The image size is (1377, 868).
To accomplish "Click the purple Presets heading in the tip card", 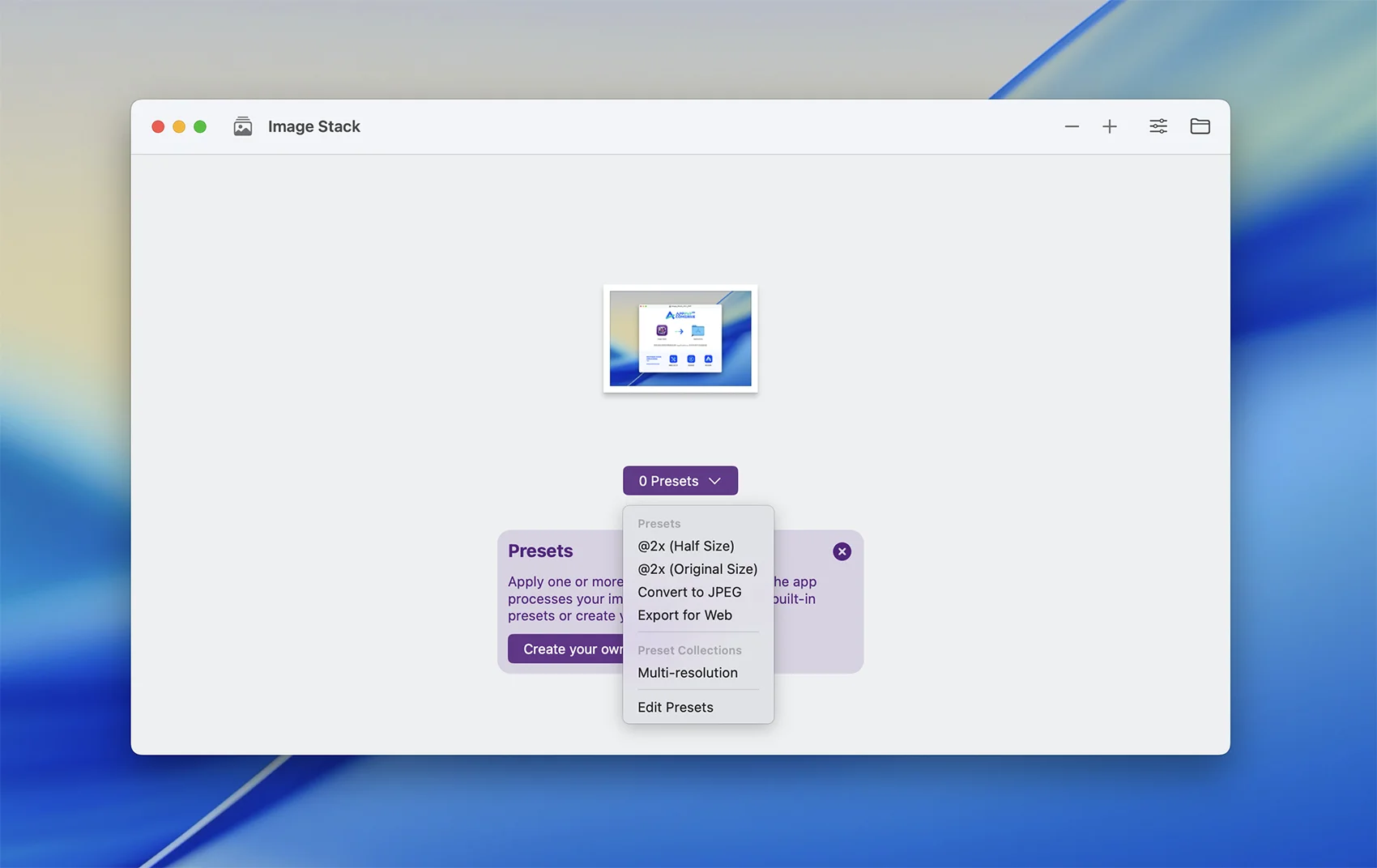I will coord(540,551).
